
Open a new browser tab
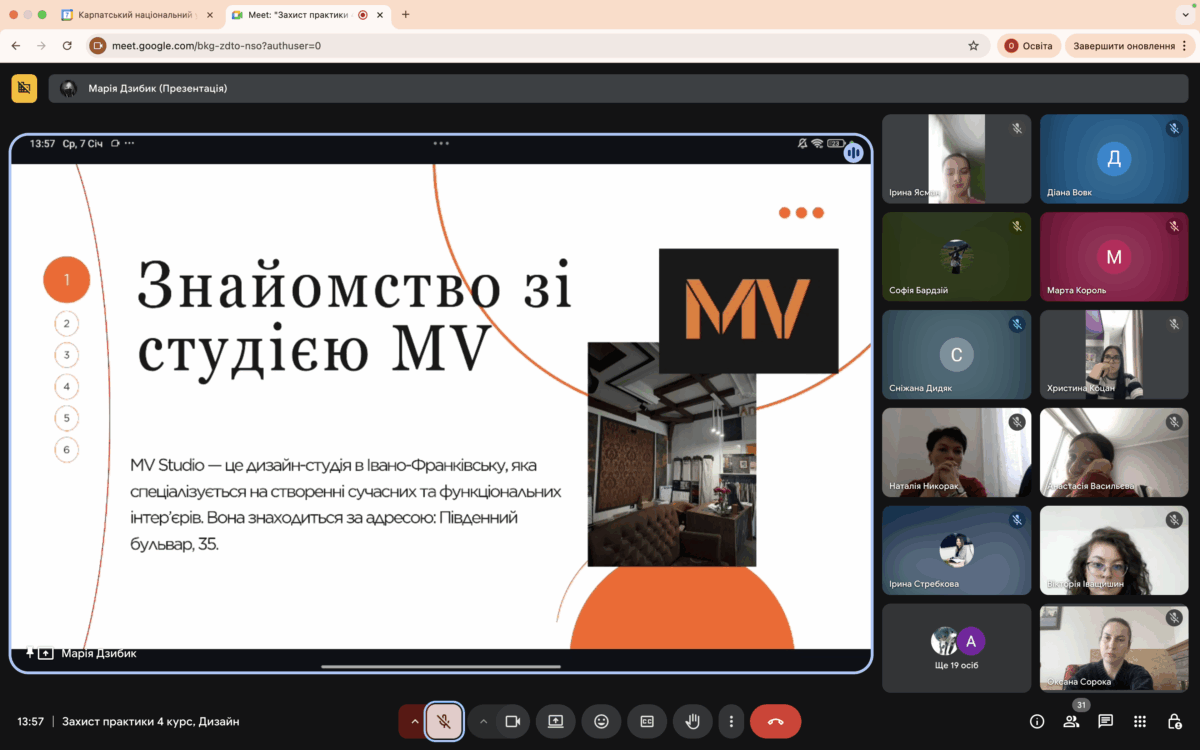click(x=405, y=15)
